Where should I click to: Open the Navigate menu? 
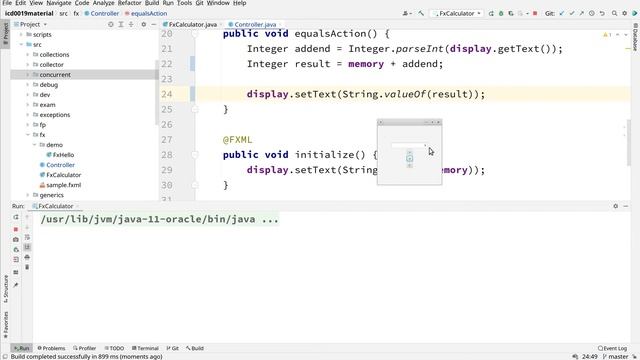pos(59,3)
